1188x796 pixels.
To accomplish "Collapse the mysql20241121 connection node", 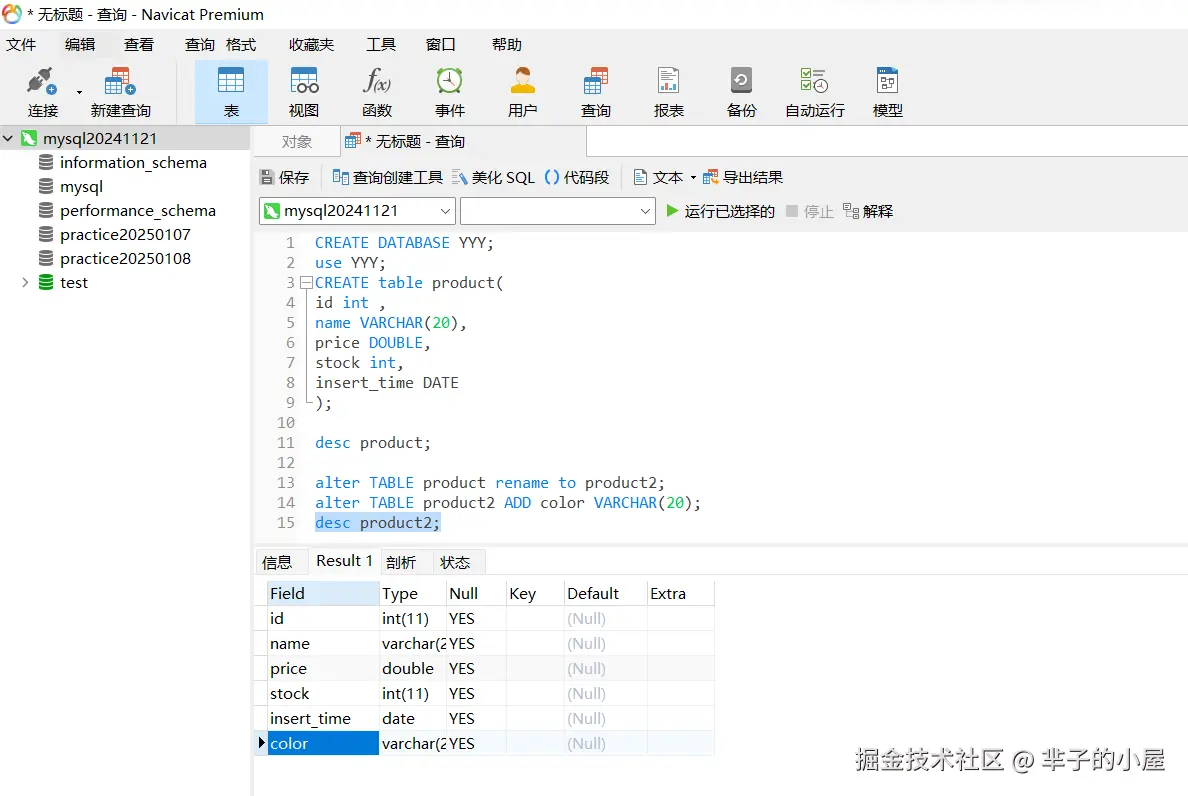I will click(x=8, y=139).
